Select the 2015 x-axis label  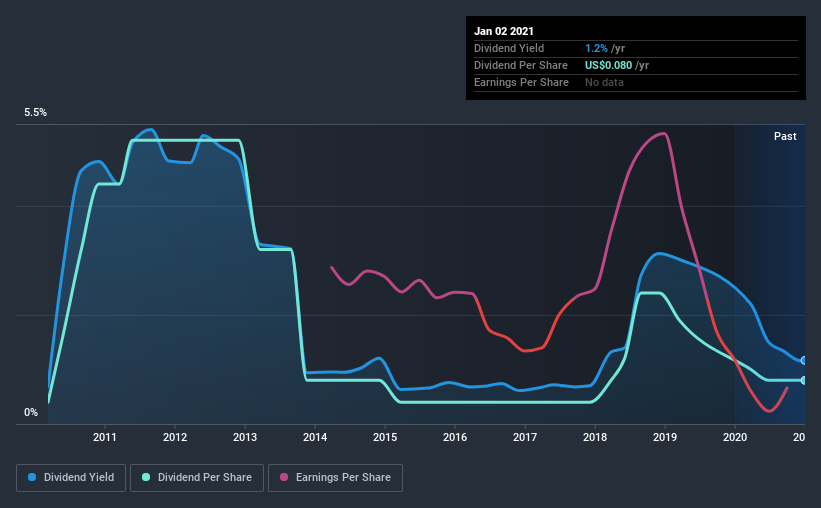click(x=385, y=437)
